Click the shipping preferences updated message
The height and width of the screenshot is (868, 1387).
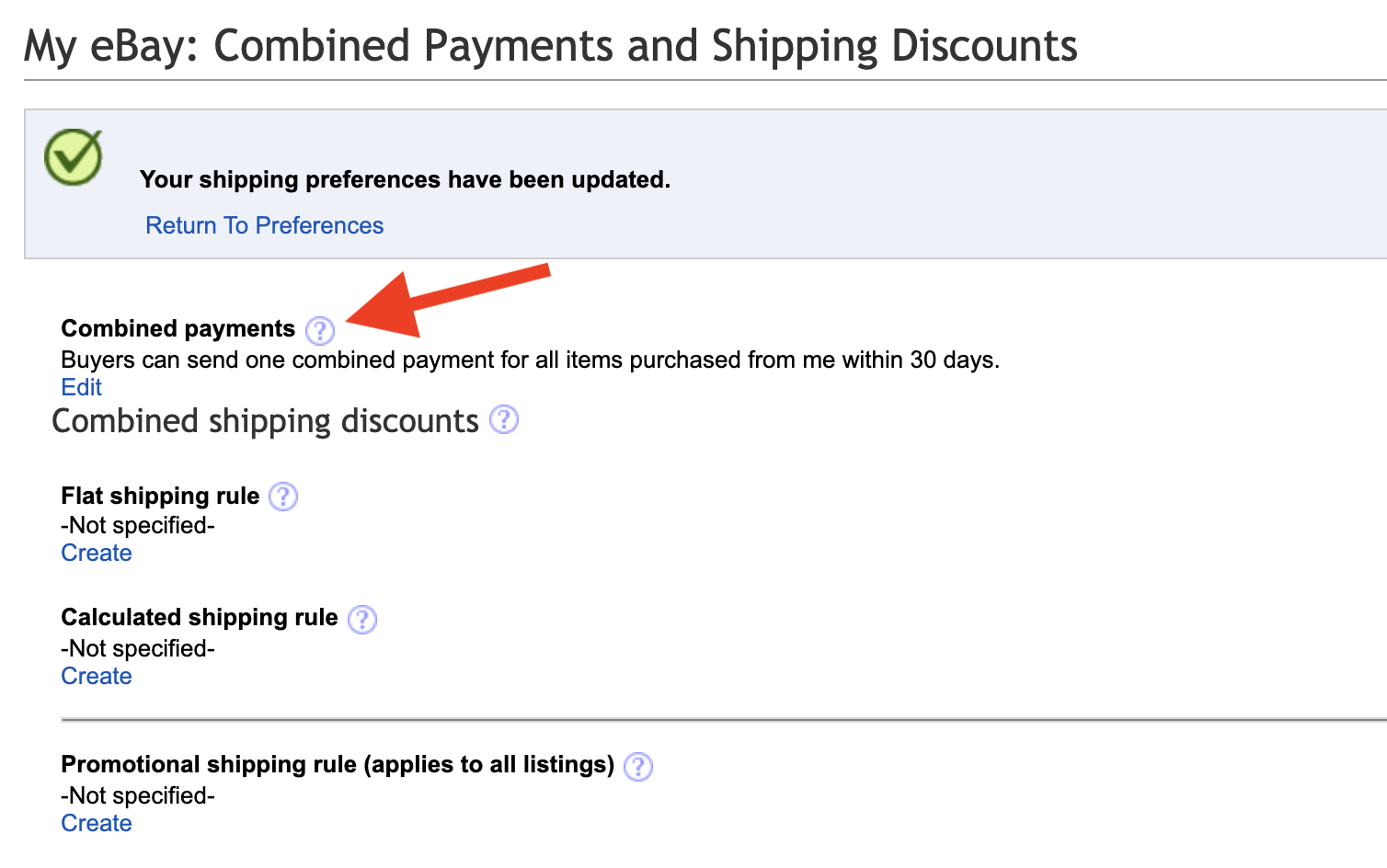pos(405,179)
